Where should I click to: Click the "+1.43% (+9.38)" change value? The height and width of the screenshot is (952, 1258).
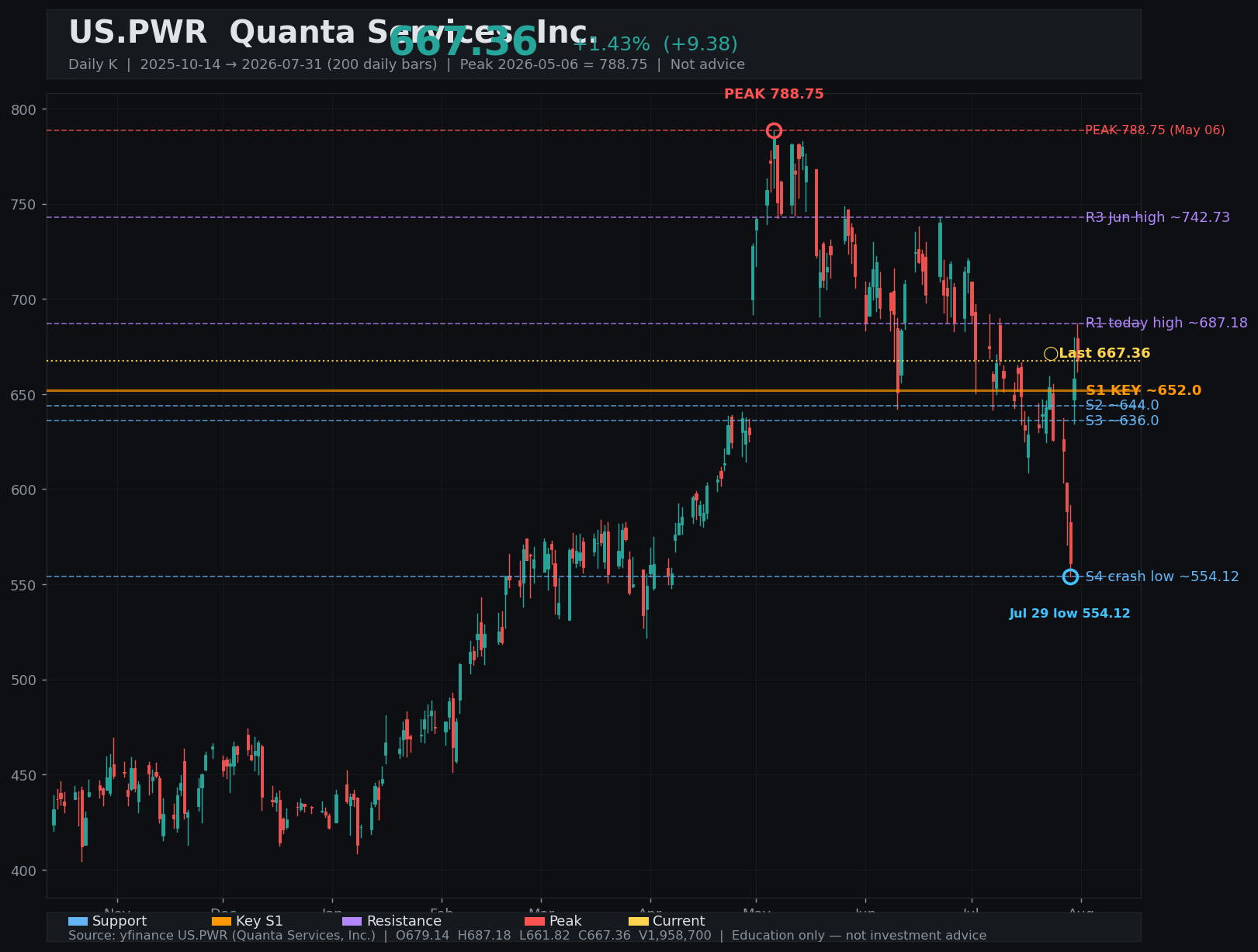[x=655, y=44]
